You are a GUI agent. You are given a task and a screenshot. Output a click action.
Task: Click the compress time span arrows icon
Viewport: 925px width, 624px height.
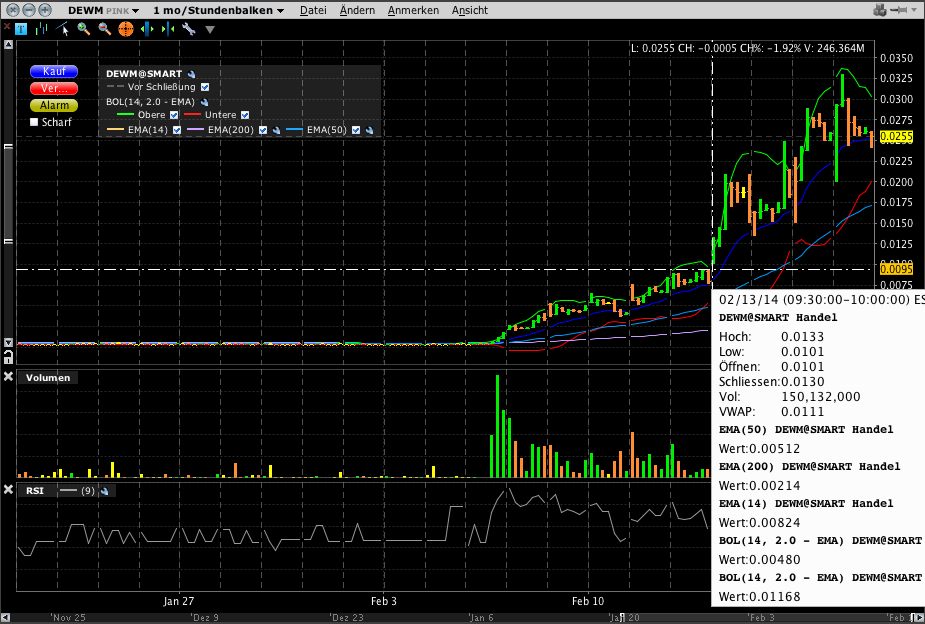click(x=168, y=28)
